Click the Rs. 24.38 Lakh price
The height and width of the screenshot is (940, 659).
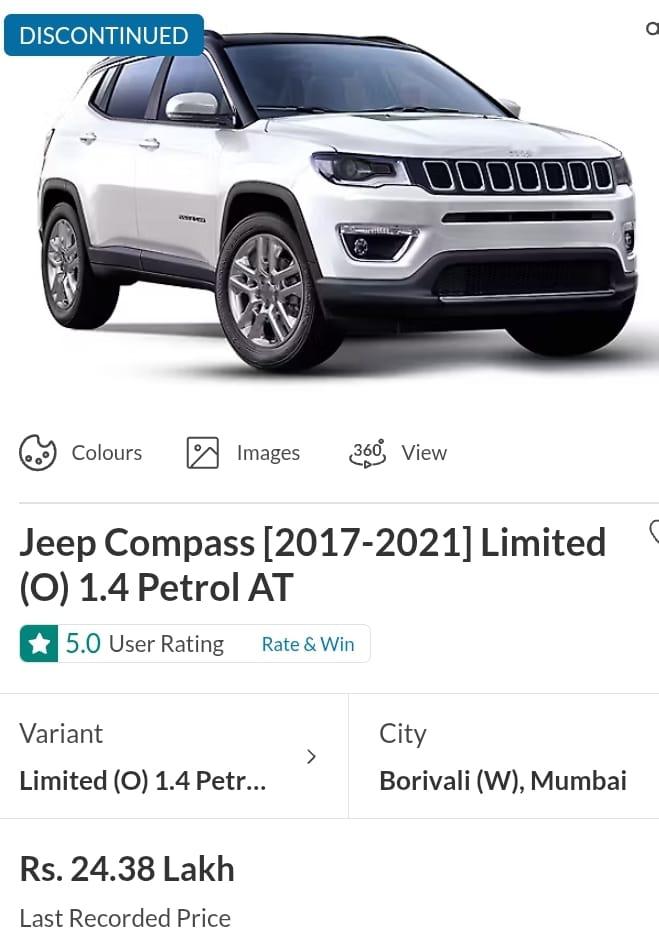click(127, 869)
